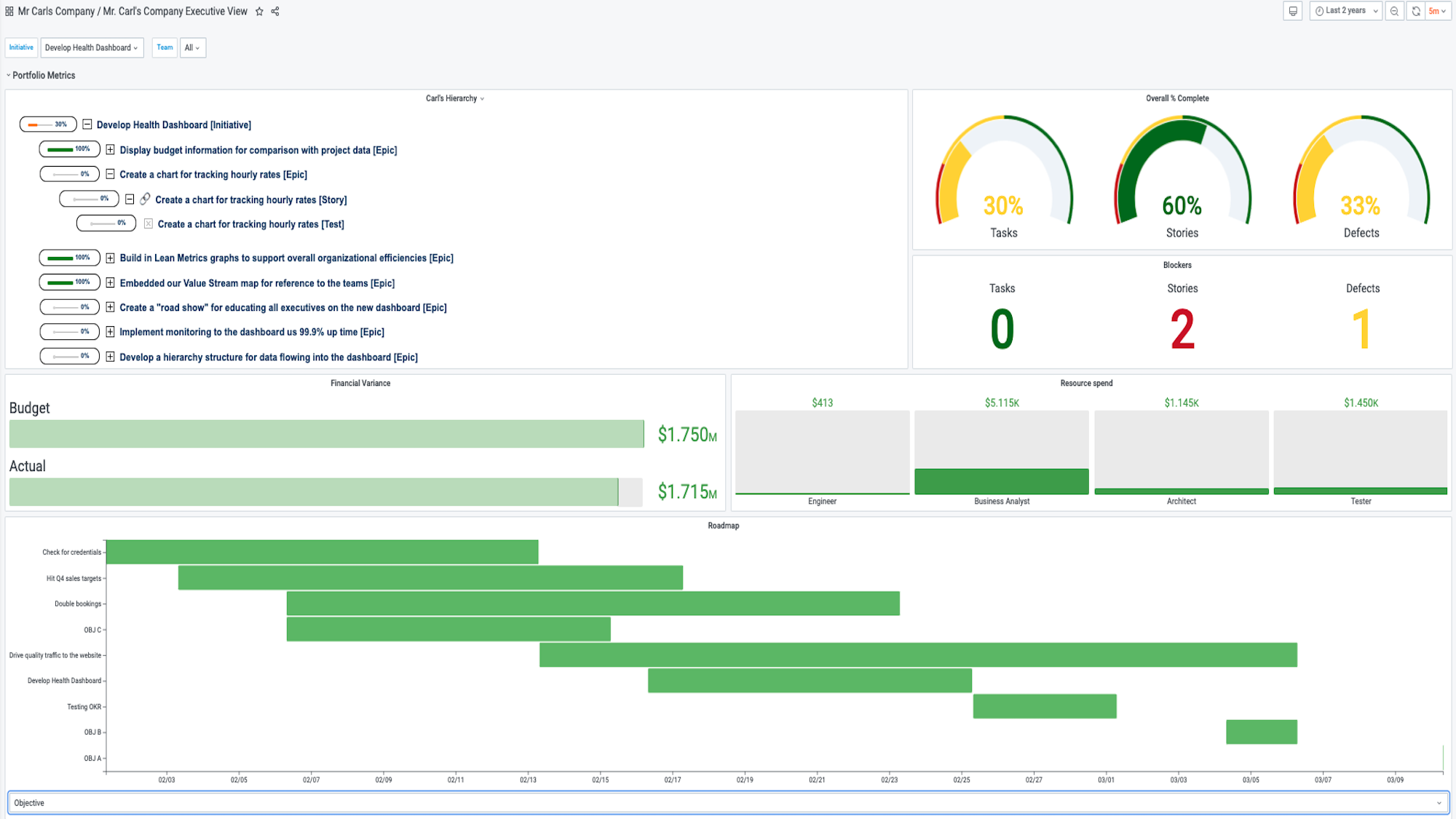This screenshot has height=819, width=1456.
Task: Open Carl's Hierarchy panel menu
Action: point(455,98)
